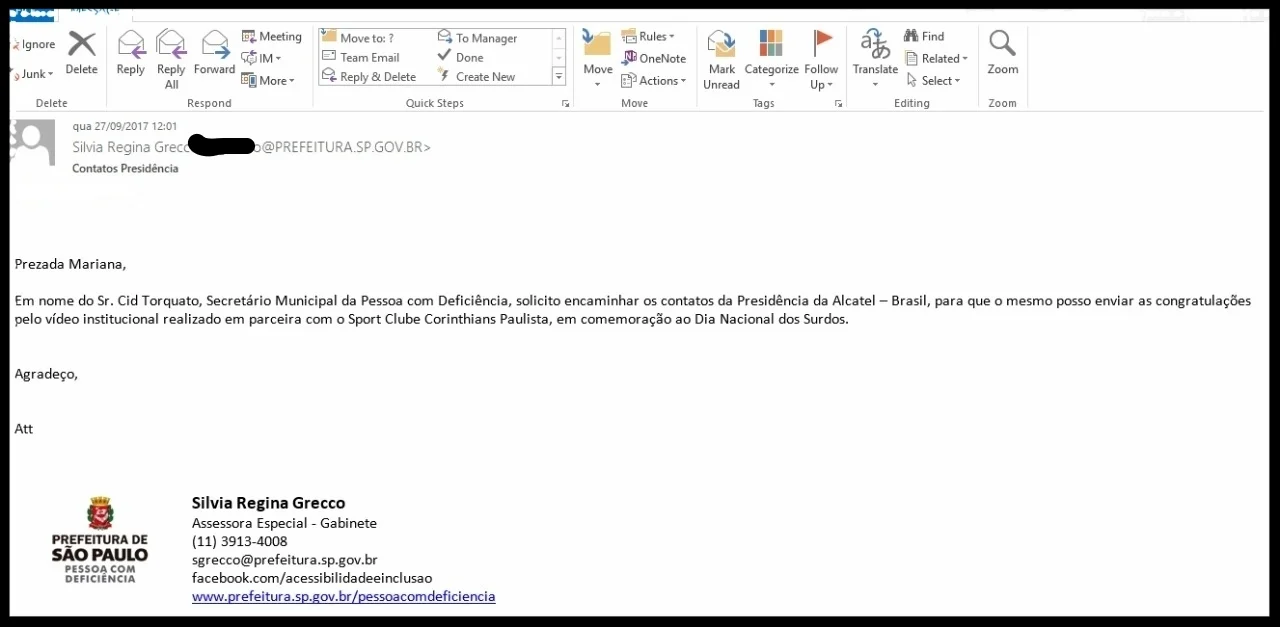Click Find in the Editing group
Viewport: 1280px width, 627px height.
tap(925, 37)
